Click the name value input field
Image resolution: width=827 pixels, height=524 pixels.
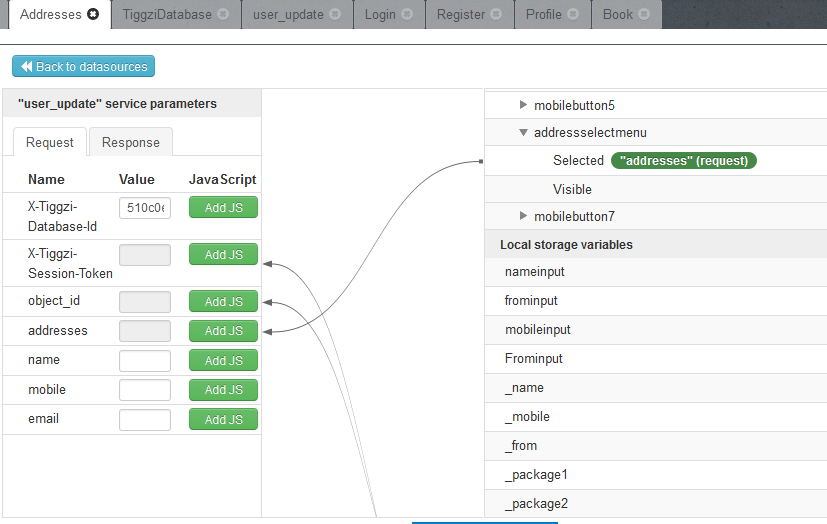coord(144,361)
